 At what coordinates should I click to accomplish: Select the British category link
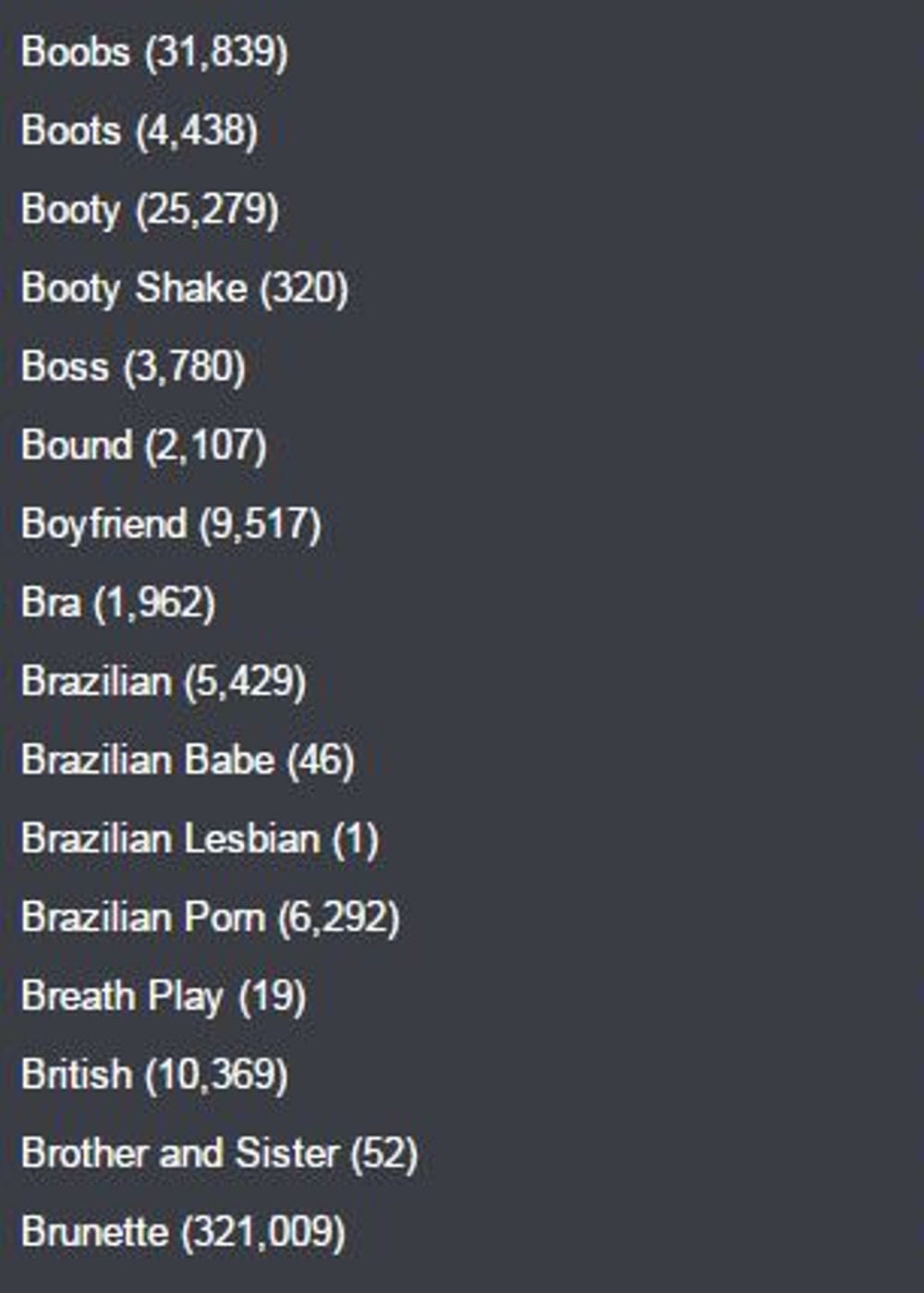[x=154, y=1074]
